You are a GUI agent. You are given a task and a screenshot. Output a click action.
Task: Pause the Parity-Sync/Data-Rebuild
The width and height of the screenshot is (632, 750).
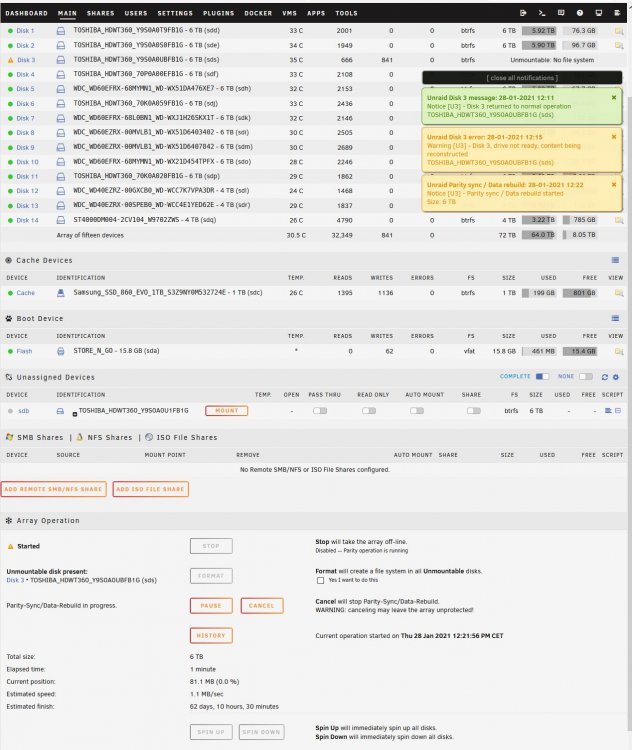211,606
